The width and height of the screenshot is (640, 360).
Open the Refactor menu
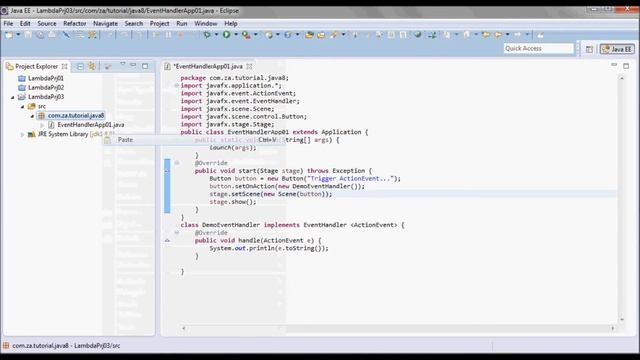75,24
